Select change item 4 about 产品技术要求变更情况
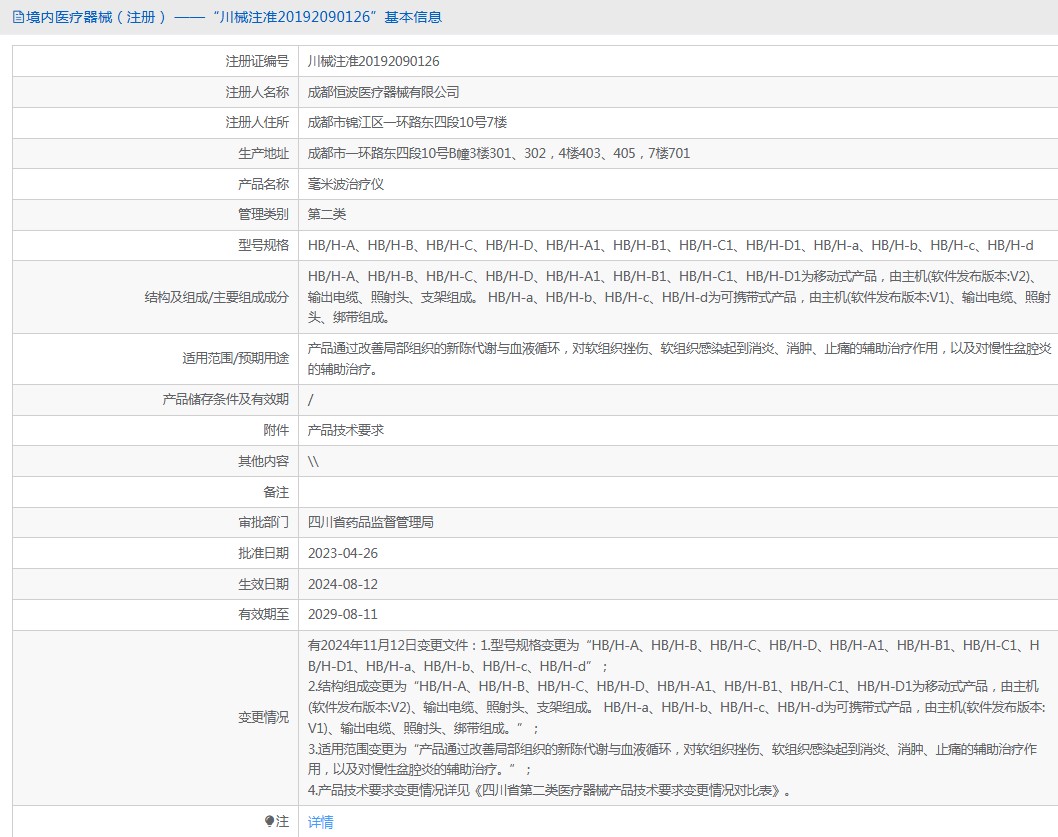Screen dimensions: 1058x837 (549, 790)
